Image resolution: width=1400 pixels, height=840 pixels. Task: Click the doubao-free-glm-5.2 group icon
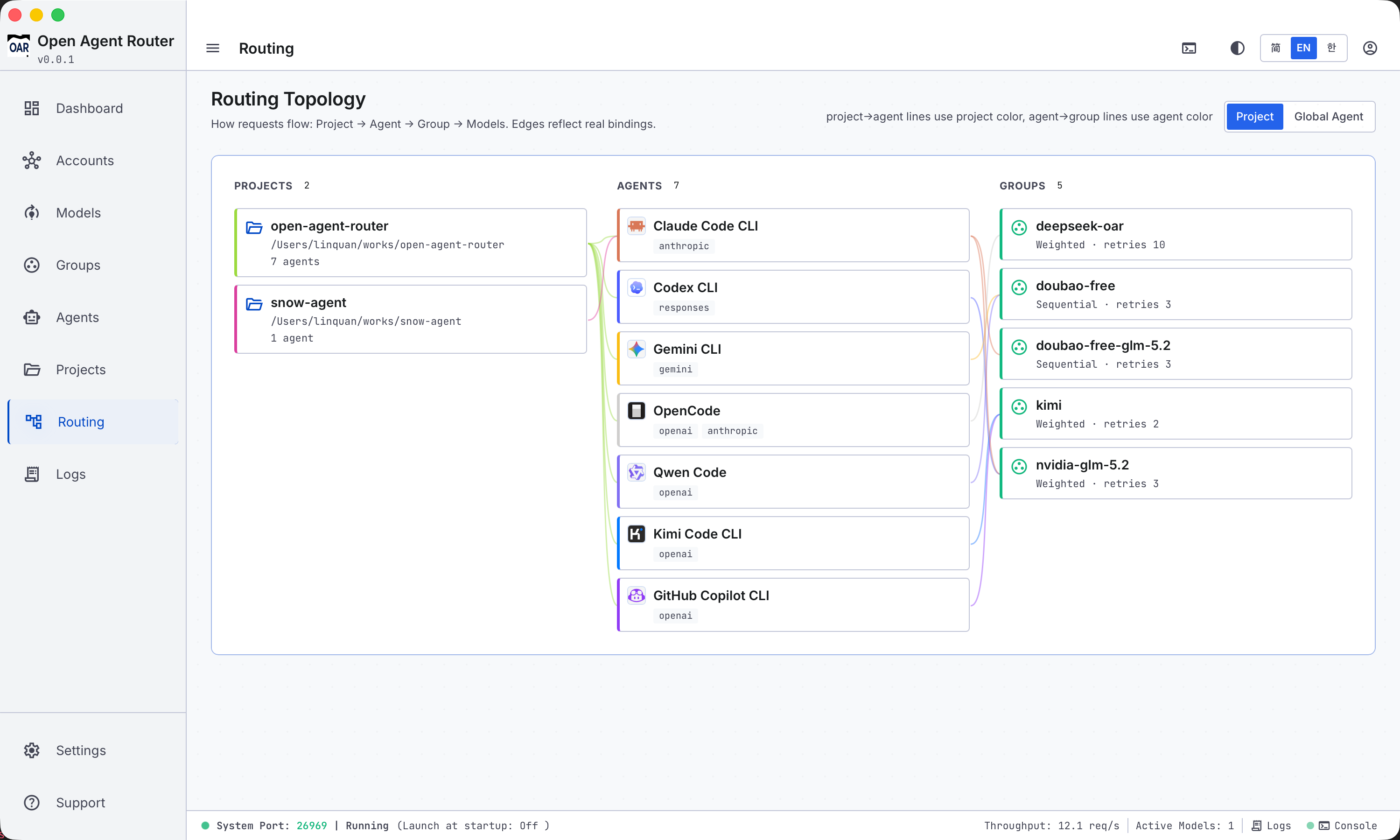(x=1019, y=347)
